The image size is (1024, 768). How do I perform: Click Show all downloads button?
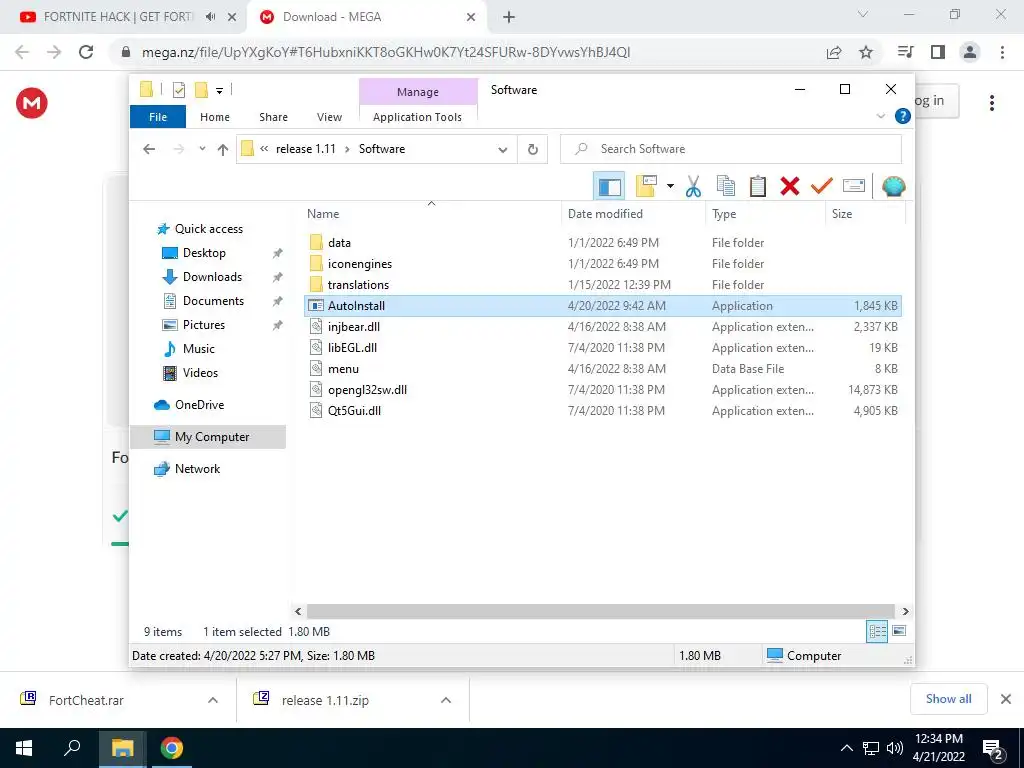pyautogui.click(x=948, y=699)
